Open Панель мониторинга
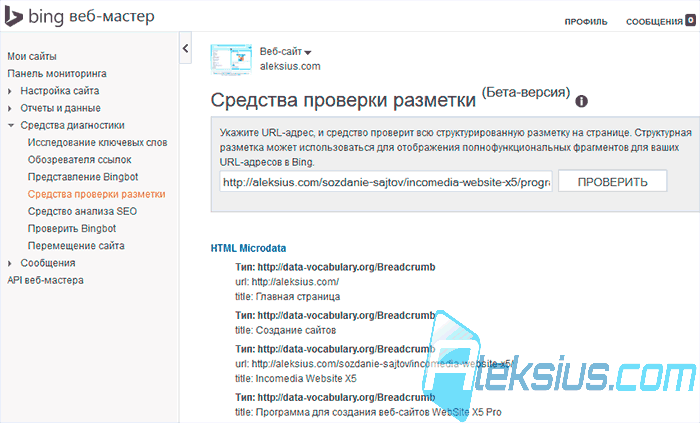 [57, 74]
